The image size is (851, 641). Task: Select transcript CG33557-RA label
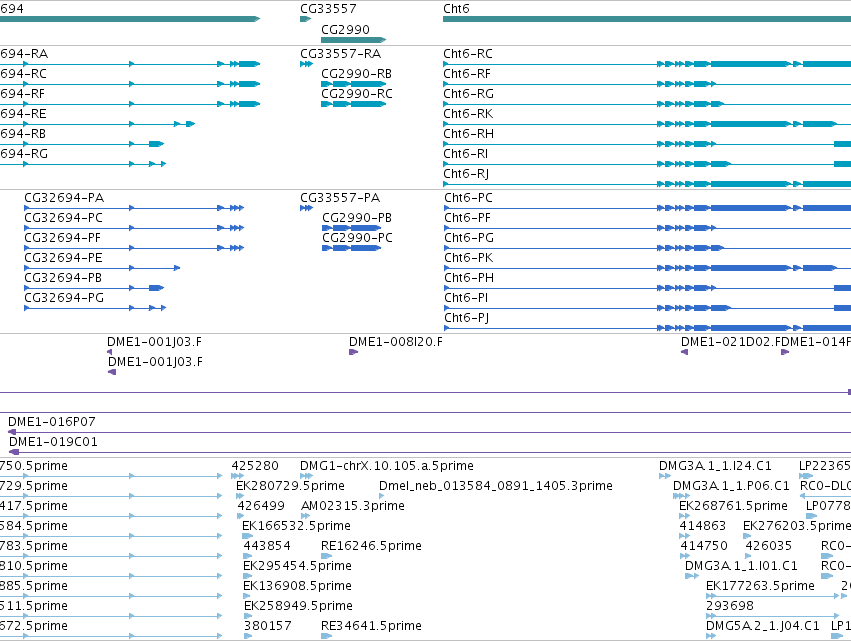(x=341, y=54)
